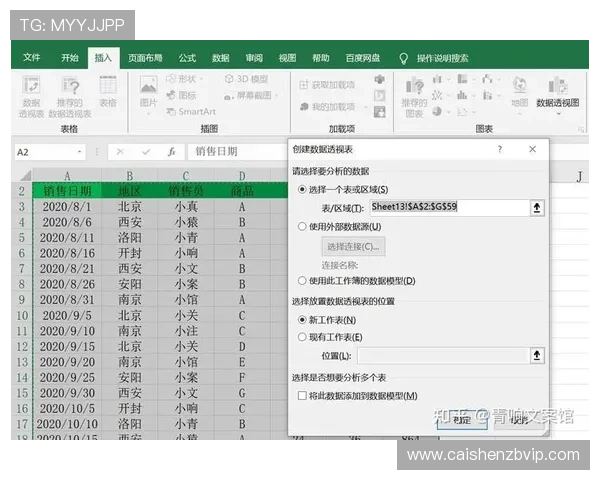Click the 图标 icons button
This screenshot has width=600, height=480.
tap(182, 95)
